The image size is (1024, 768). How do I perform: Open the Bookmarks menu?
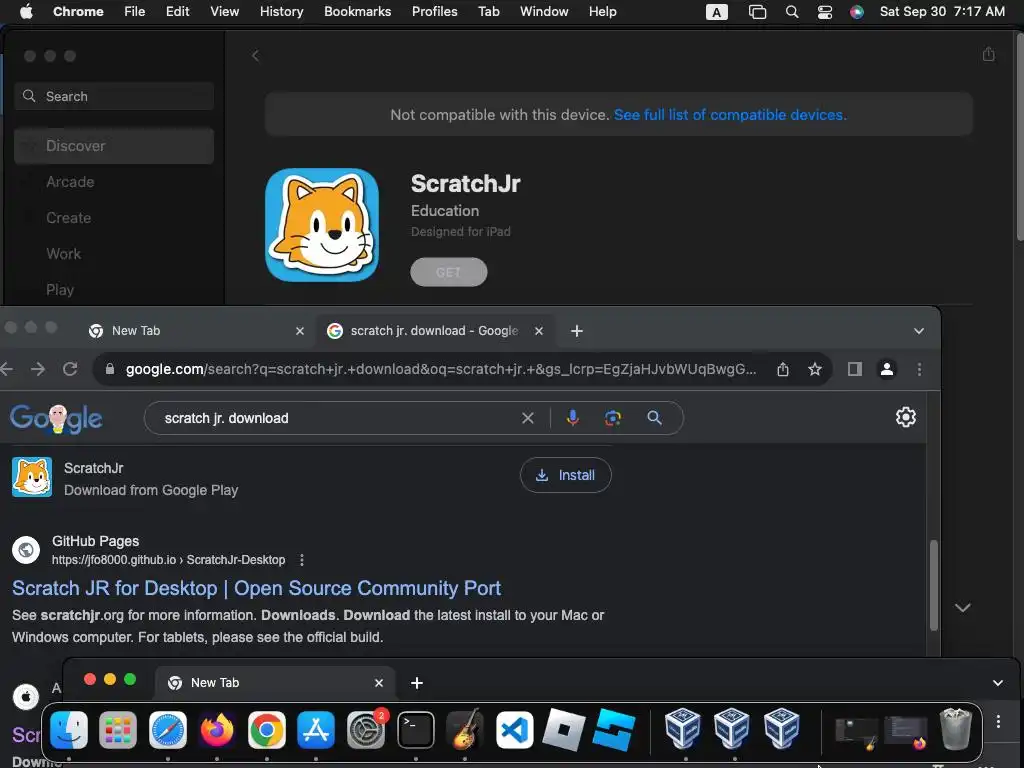pyautogui.click(x=357, y=12)
